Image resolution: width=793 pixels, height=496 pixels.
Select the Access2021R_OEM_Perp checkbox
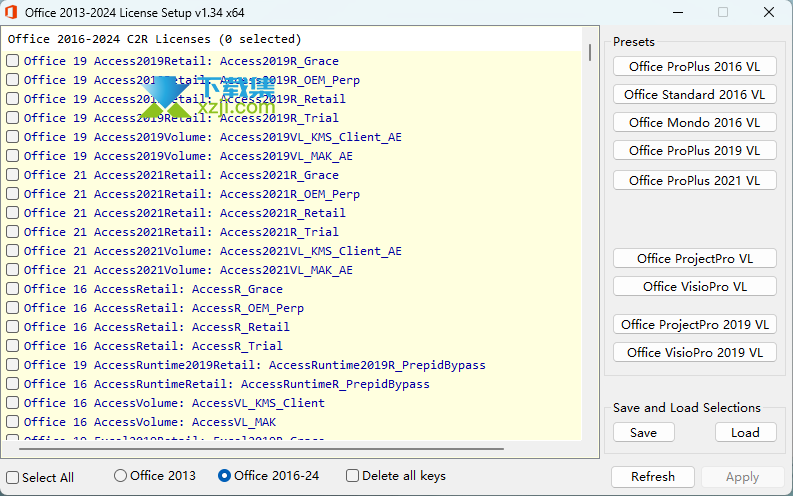[x=13, y=194]
